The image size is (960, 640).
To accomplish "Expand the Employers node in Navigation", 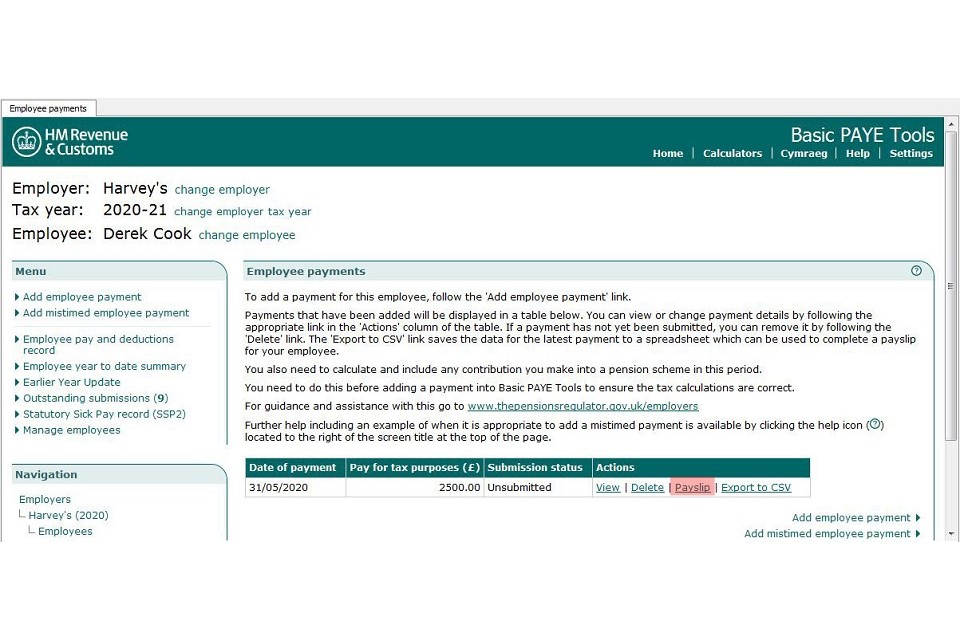I will [x=44, y=499].
